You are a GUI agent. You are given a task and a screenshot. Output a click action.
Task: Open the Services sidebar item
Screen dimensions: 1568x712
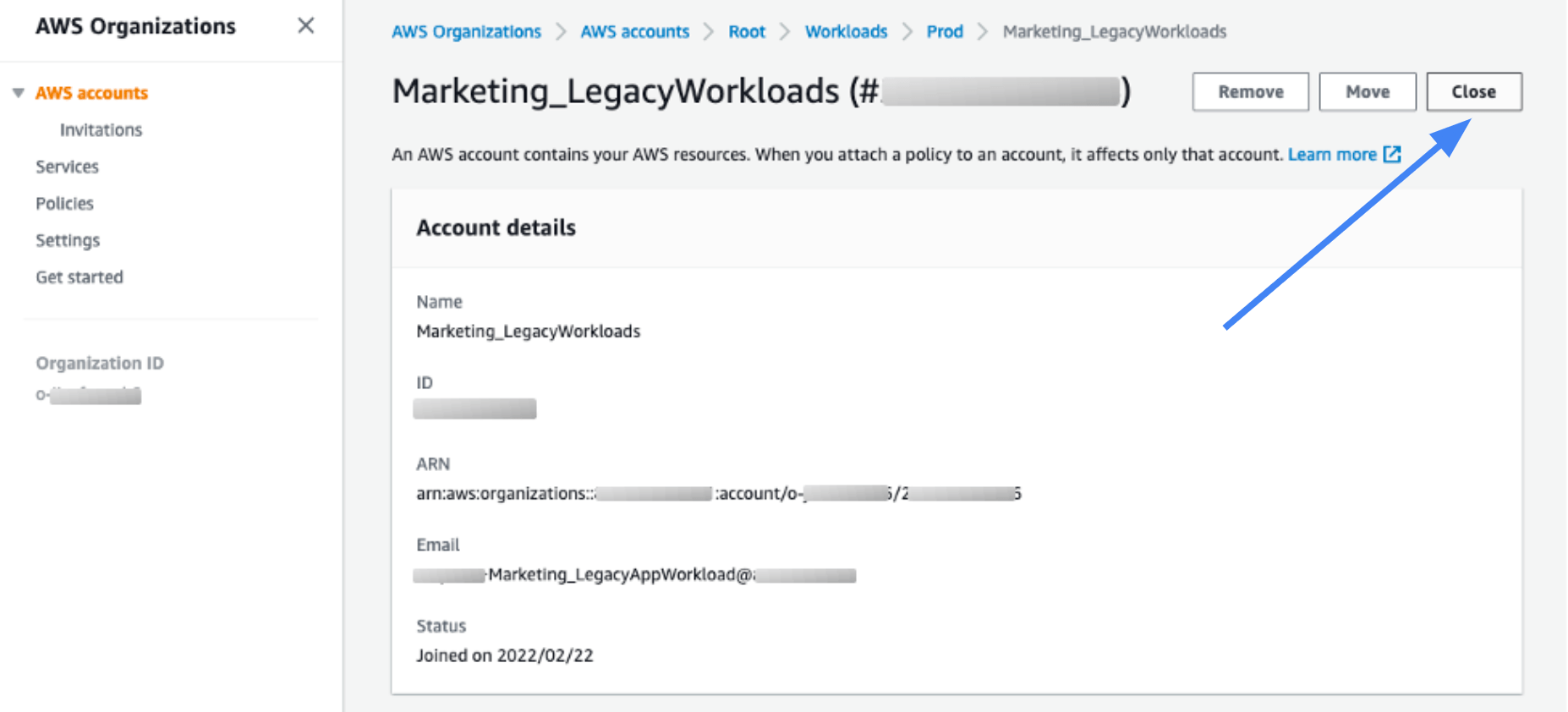67,167
